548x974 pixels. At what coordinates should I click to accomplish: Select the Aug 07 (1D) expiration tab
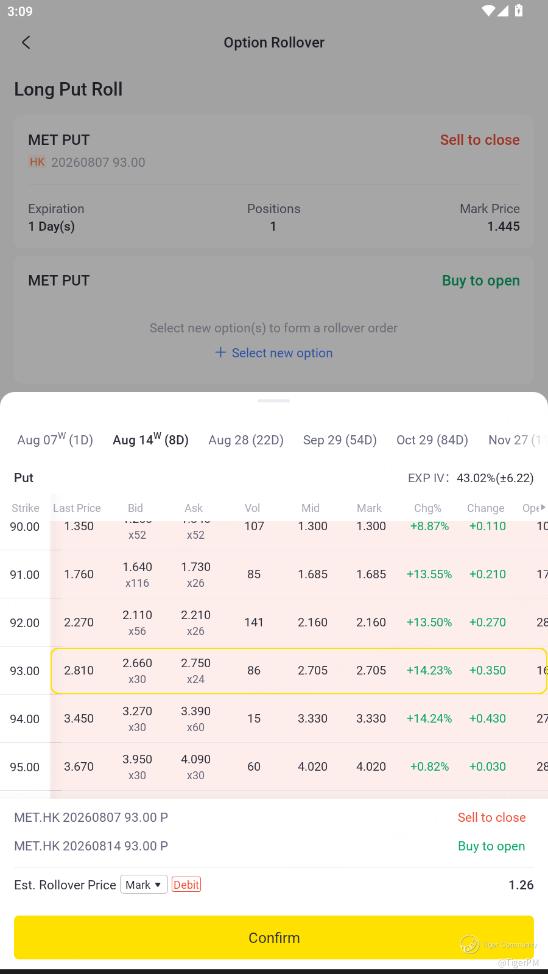[x=55, y=440]
